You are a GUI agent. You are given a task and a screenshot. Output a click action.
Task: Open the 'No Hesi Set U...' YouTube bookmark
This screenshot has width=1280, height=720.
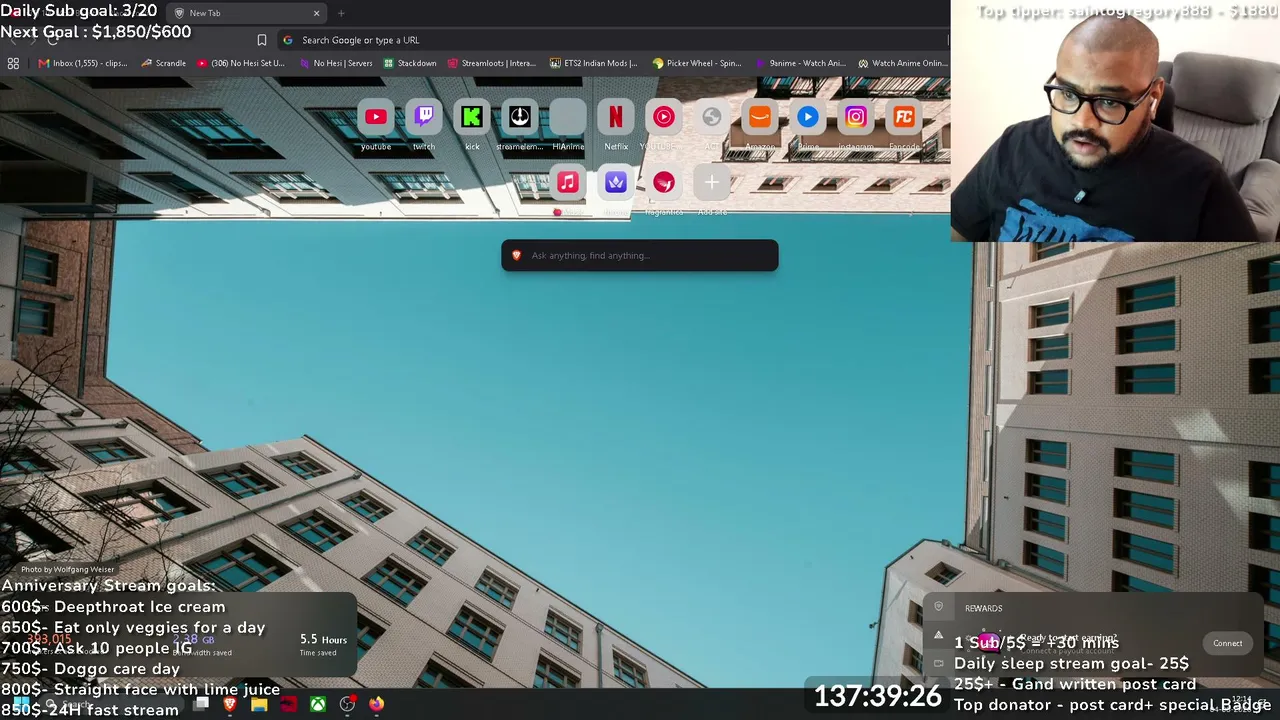(241, 63)
